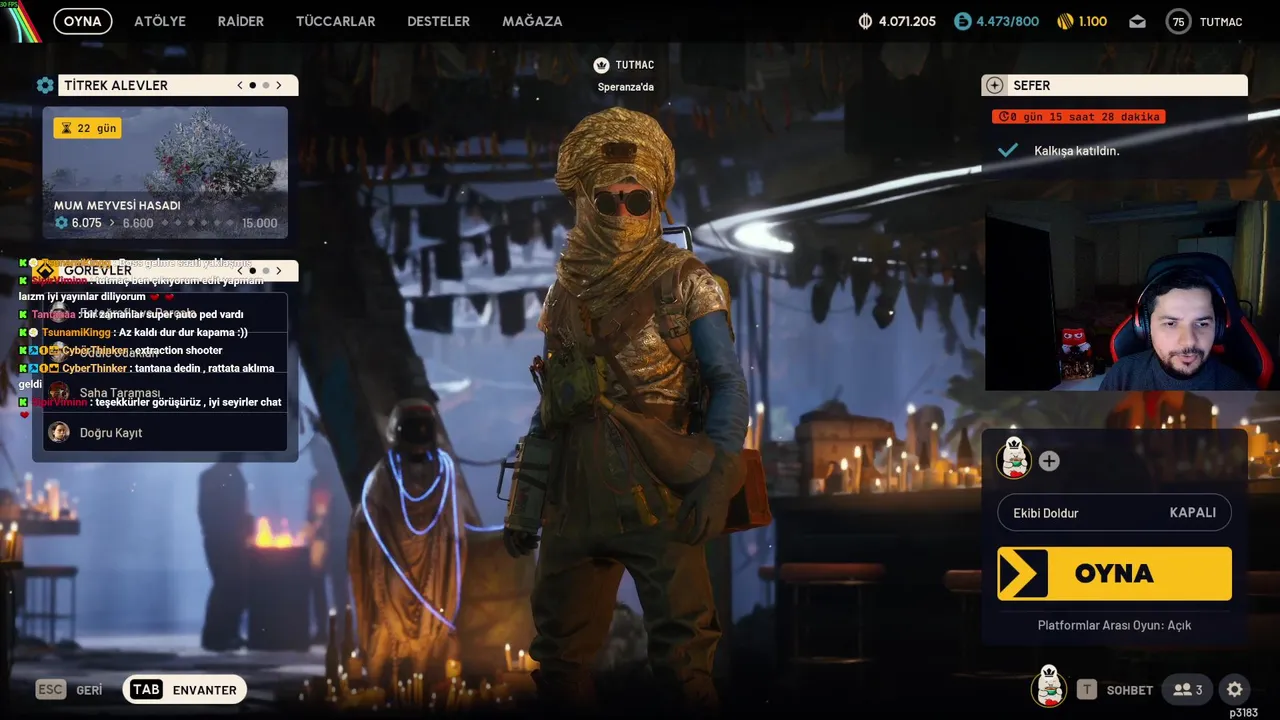
Task: Open inventory with TAB ENVANTER button
Action: pyautogui.click(x=185, y=690)
